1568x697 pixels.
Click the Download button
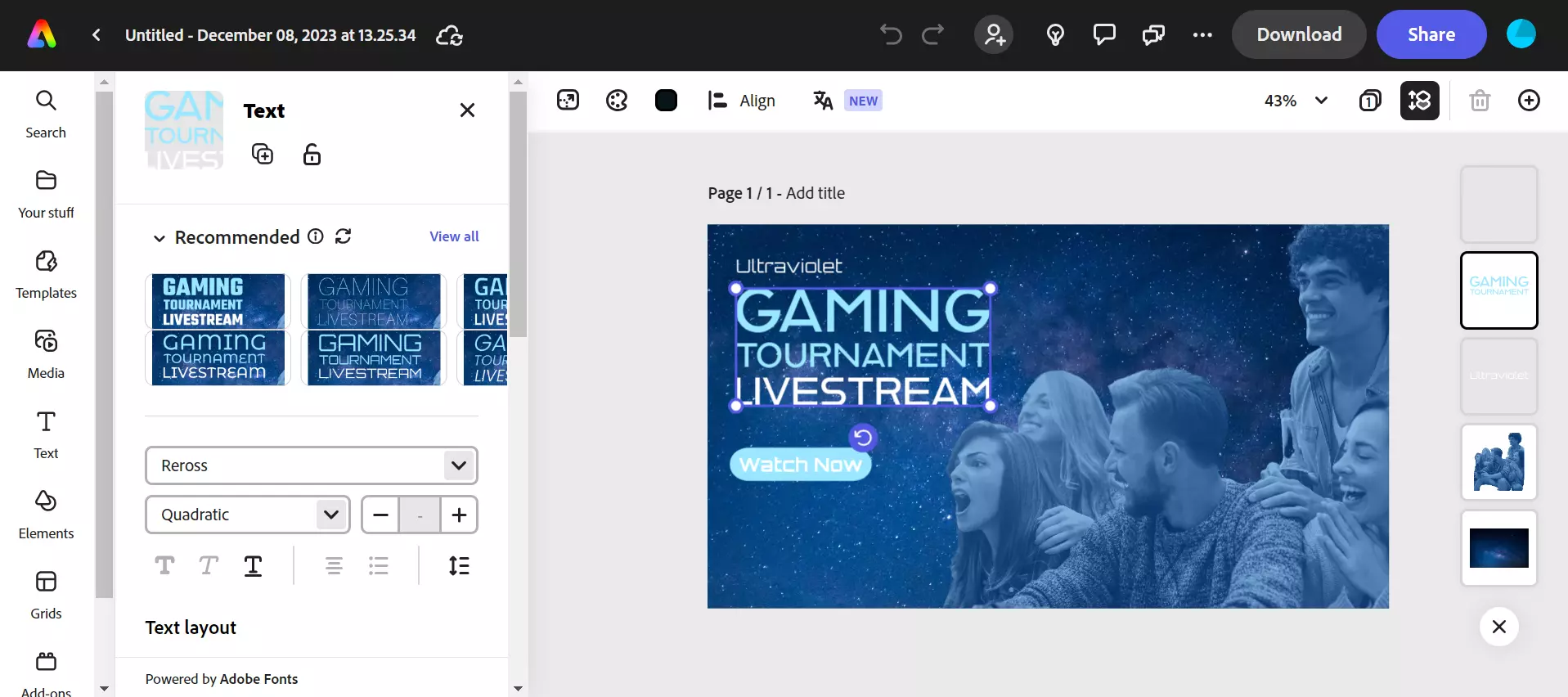click(1298, 34)
